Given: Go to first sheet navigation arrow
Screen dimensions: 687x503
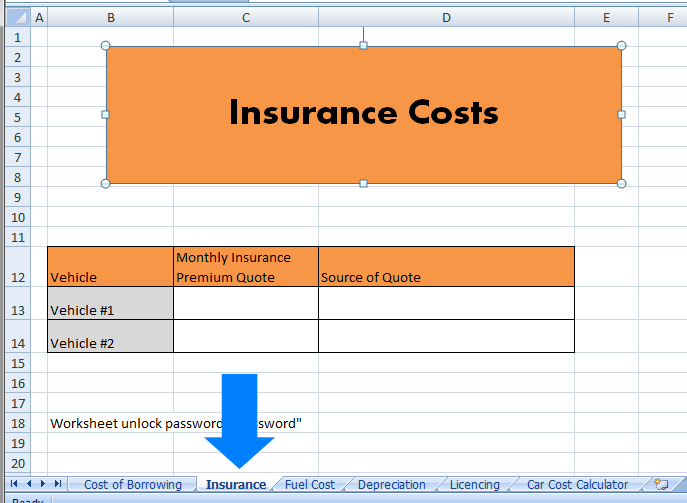Looking at the screenshot, I should point(14,483).
